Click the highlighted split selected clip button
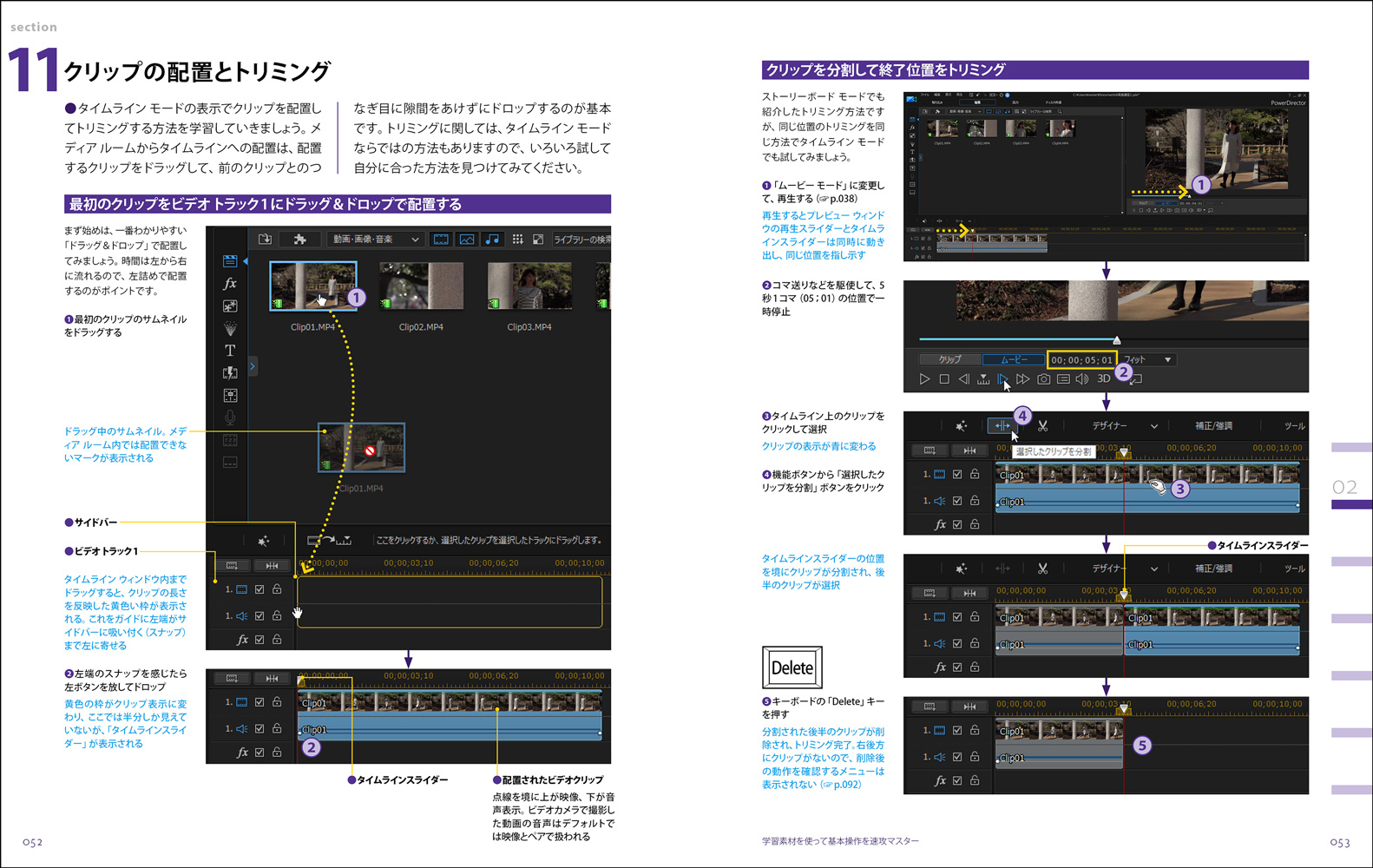 tap(1001, 425)
